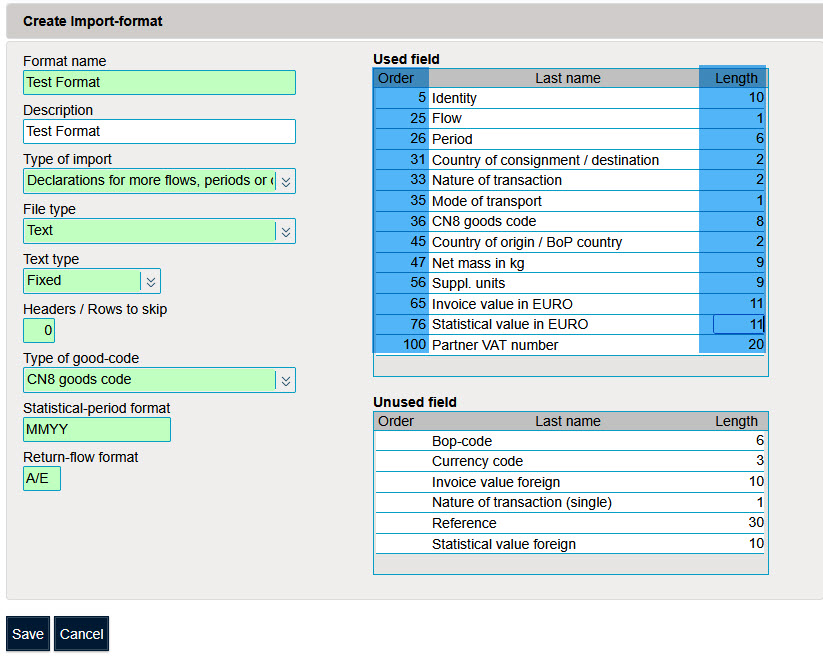This screenshot has height=657, width=823.
Task: Select the Partner VAT number row
Action: [x=565, y=345]
